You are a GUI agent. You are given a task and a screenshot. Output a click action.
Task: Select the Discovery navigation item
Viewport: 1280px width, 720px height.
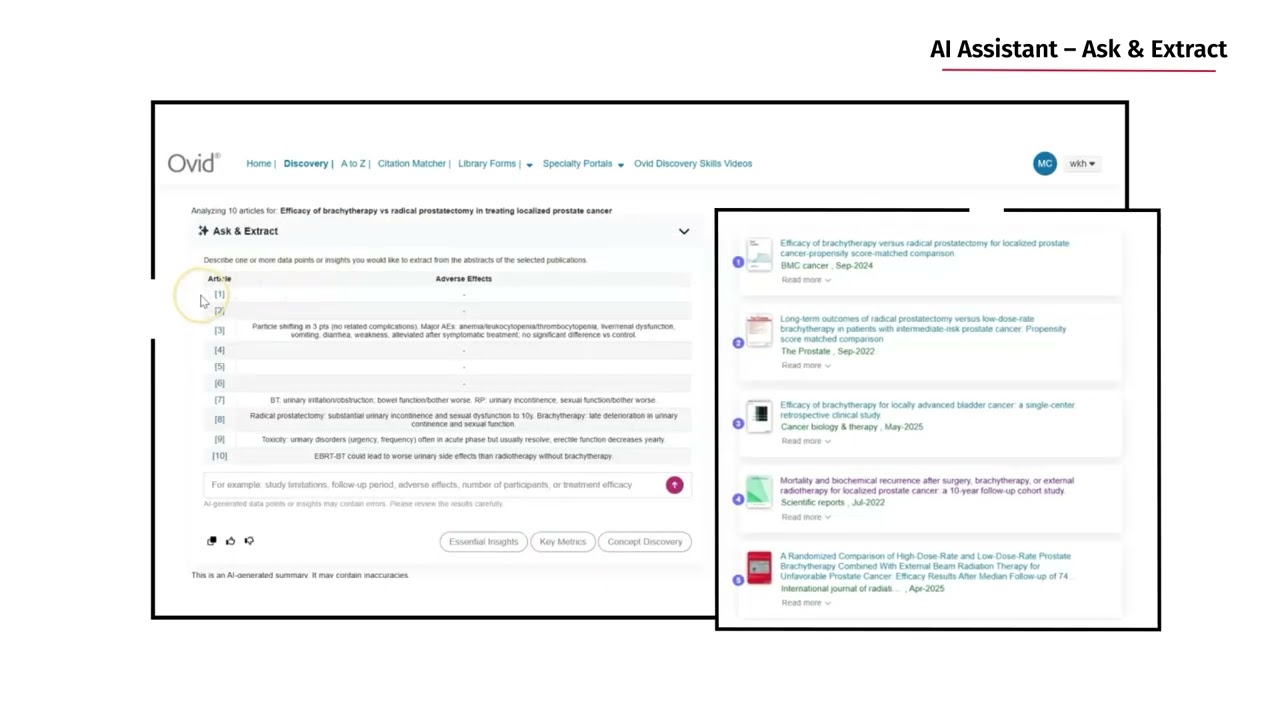(x=305, y=164)
